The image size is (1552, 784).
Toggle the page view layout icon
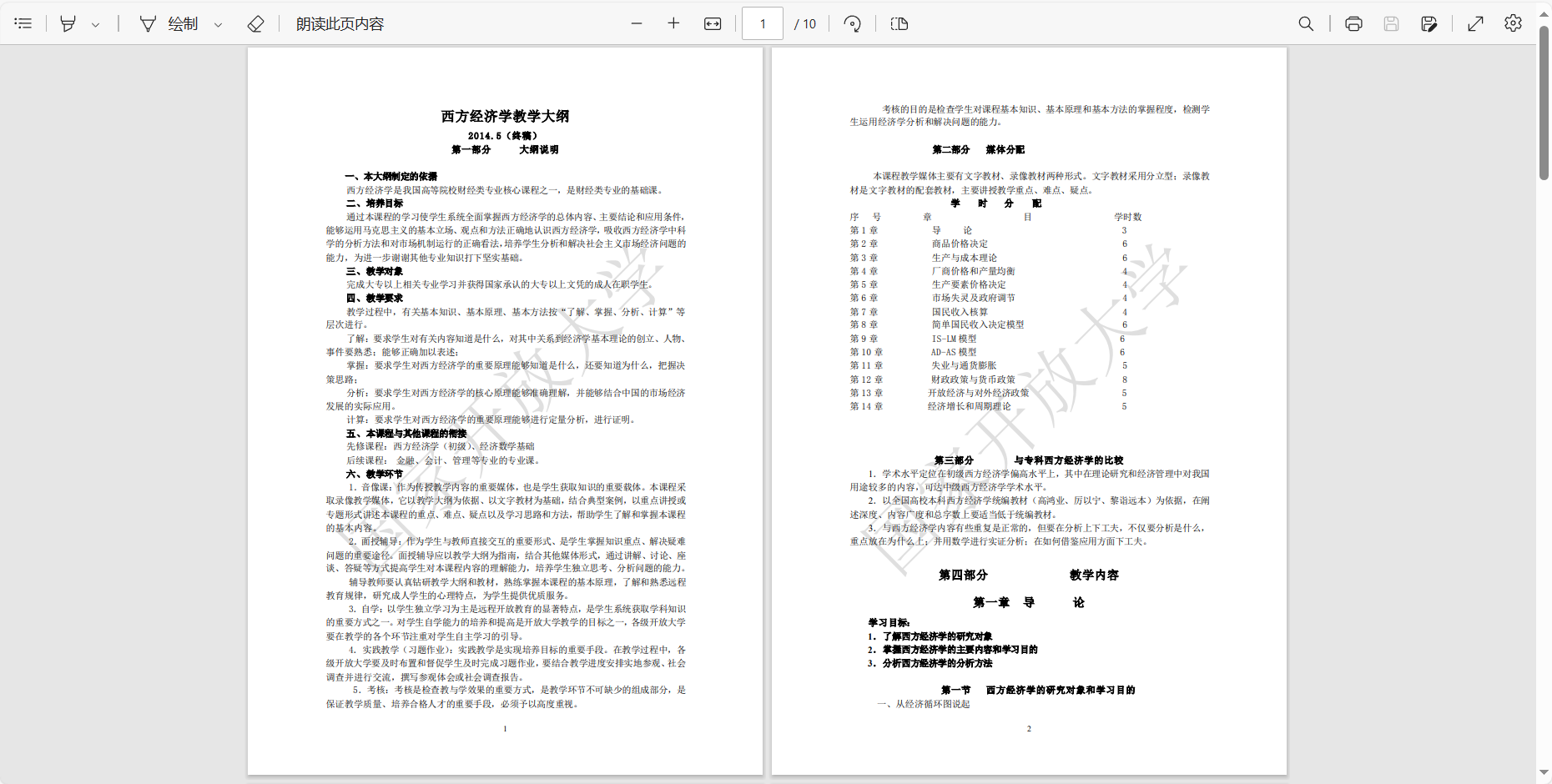coord(899,23)
